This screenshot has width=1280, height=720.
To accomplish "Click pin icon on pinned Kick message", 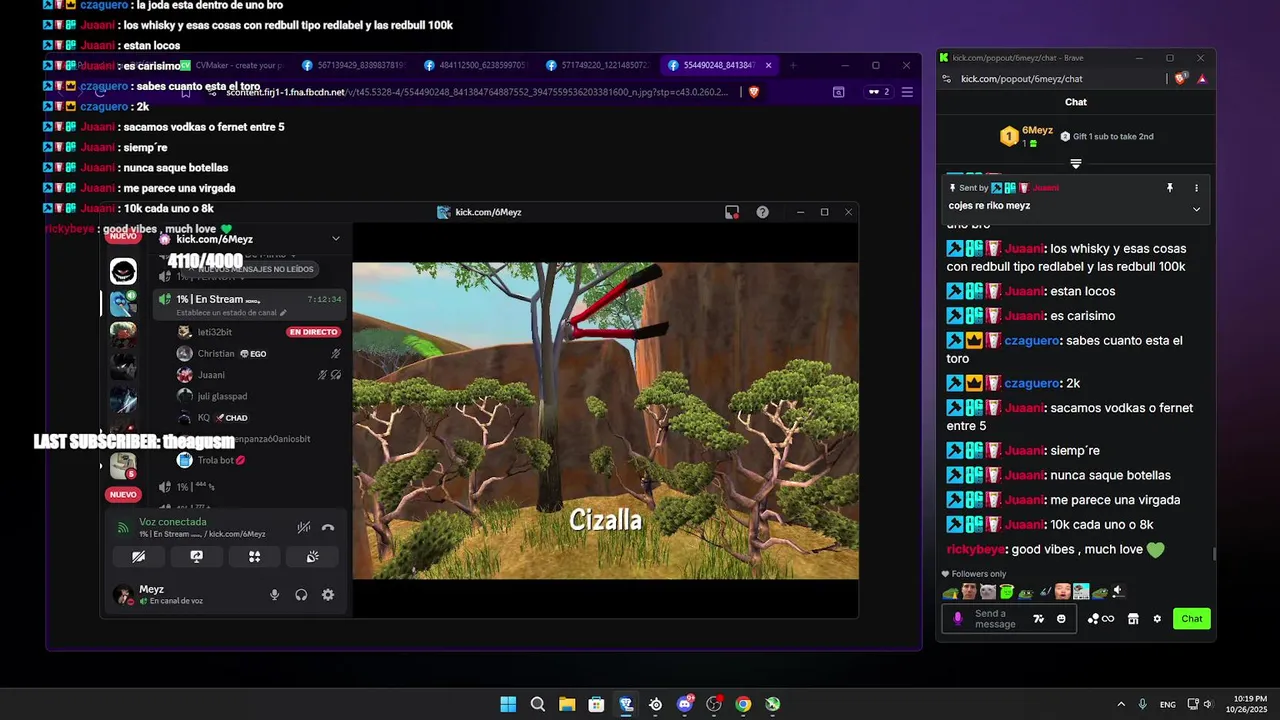I will pos(1169,188).
